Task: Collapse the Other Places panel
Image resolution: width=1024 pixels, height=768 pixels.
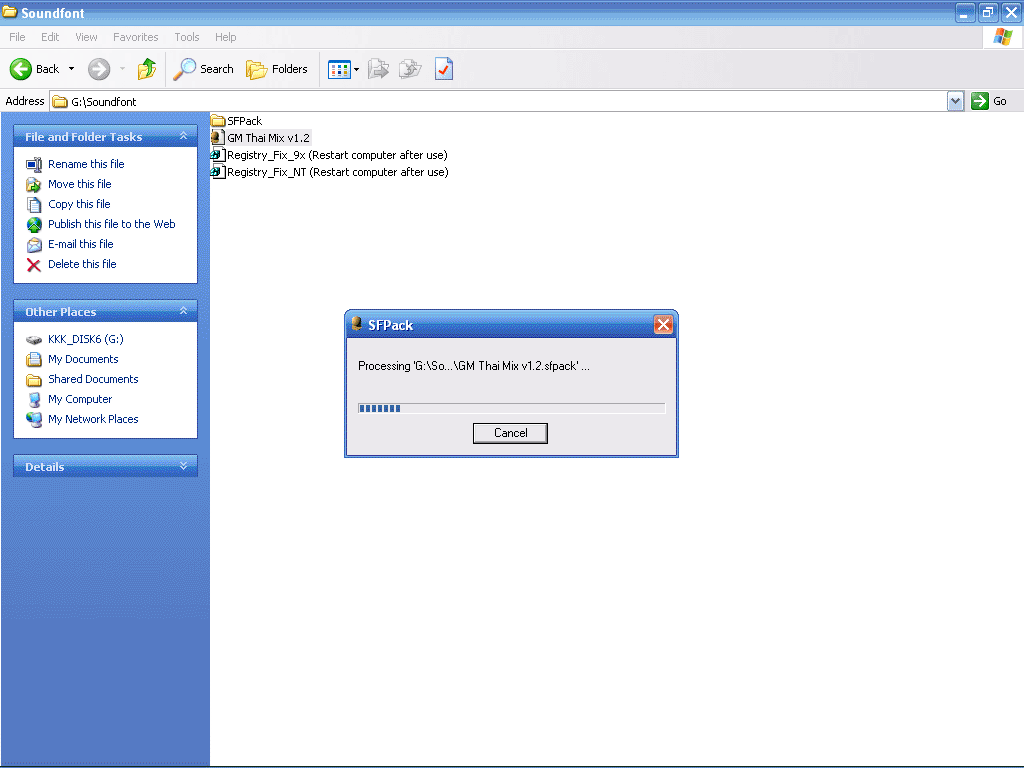Action: pyautogui.click(x=184, y=311)
